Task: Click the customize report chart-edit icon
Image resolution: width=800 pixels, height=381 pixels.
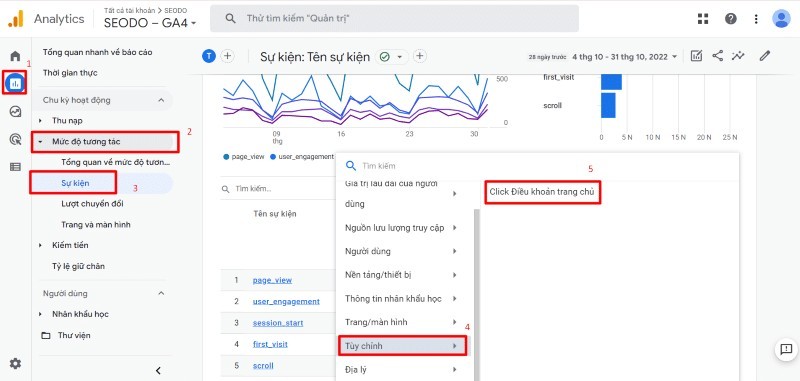Action: [696, 56]
